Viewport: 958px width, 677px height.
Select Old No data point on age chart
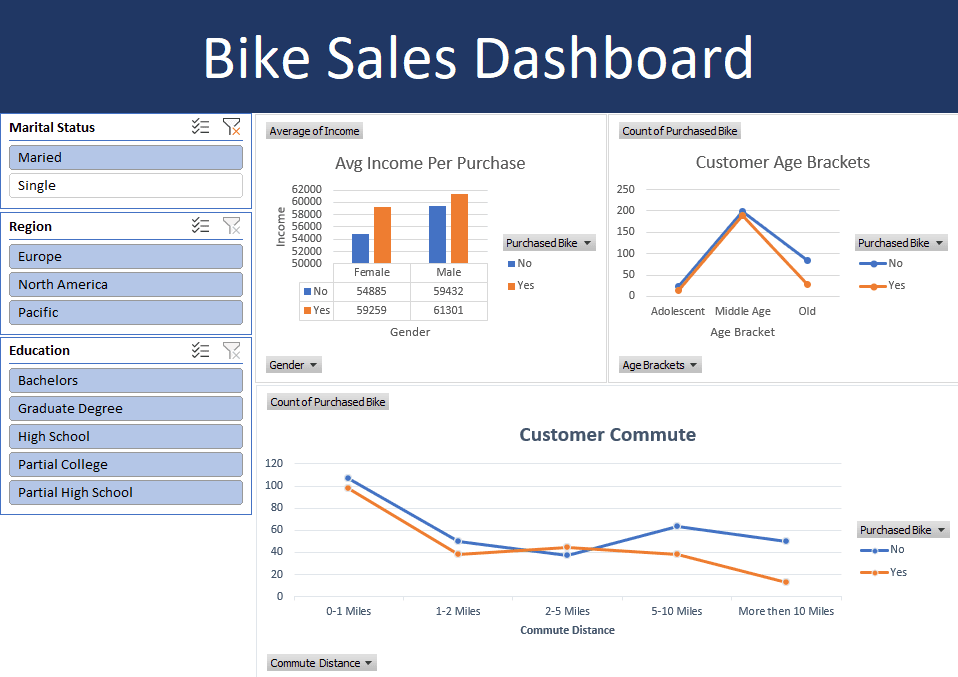807,260
